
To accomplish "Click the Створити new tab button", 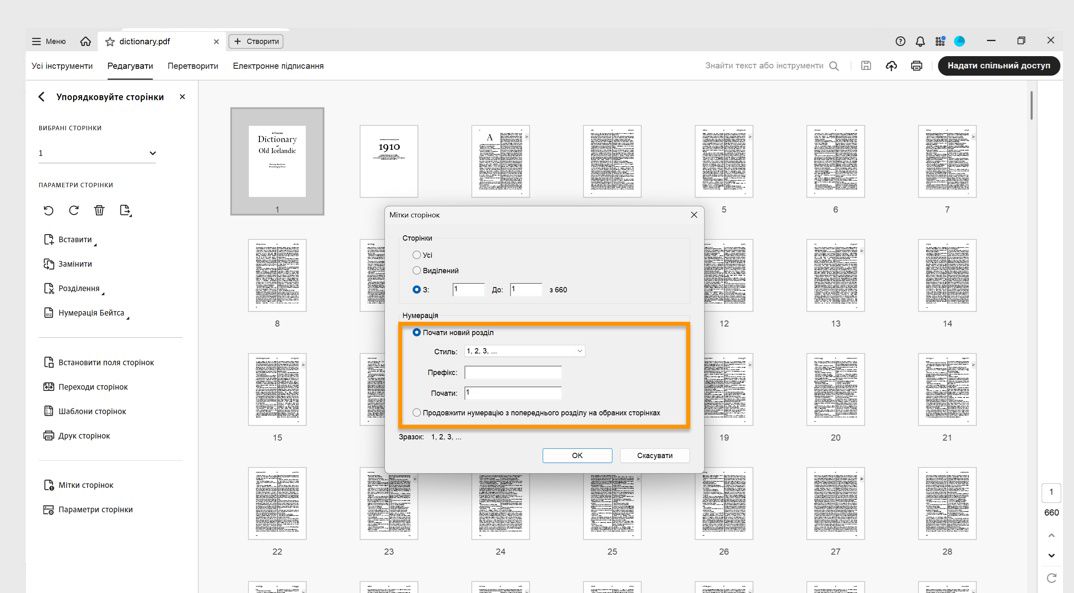I will coord(256,41).
